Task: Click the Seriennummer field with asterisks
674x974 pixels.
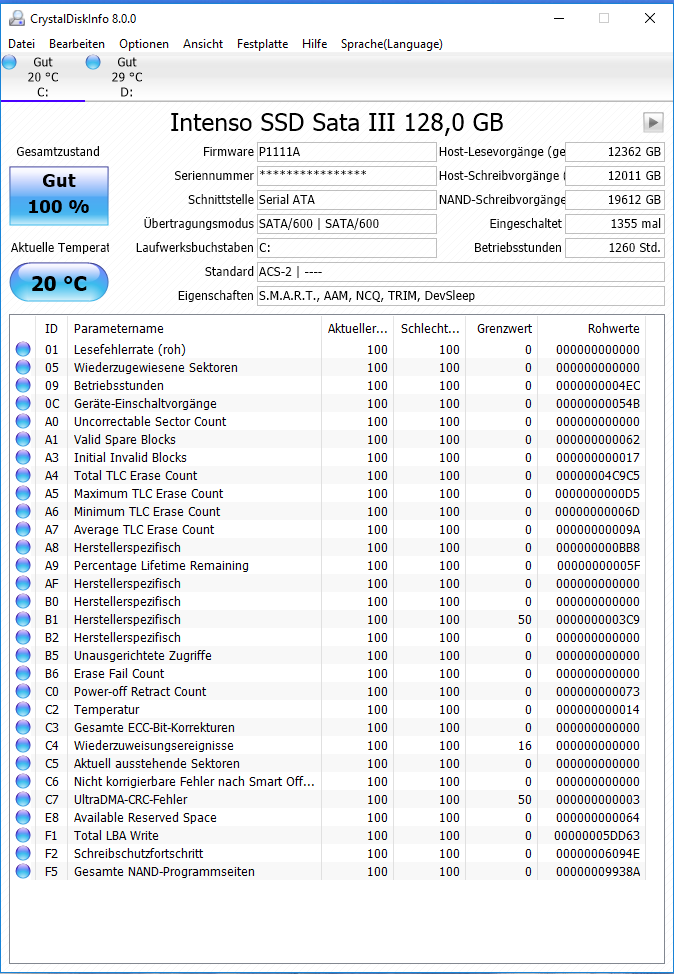Action: pyautogui.click(x=347, y=176)
